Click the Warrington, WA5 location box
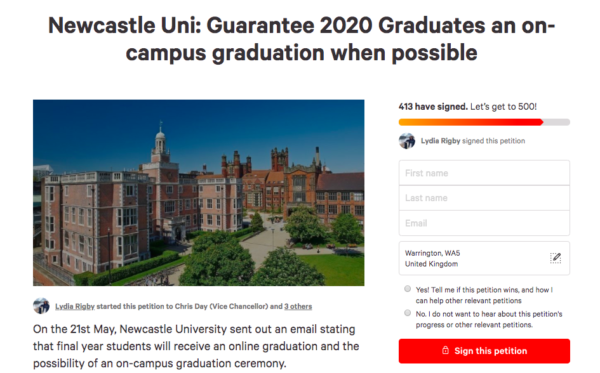600x373 pixels. [x=484, y=258]
